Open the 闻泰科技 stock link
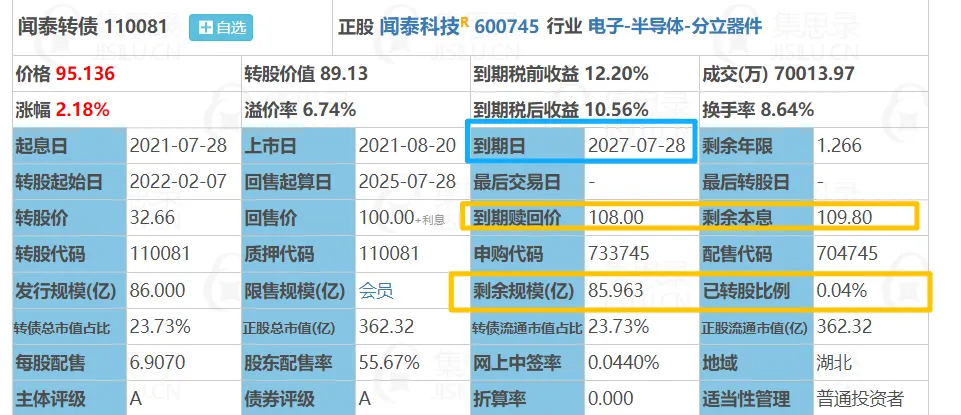Image resolution: width=961 pixels, height=415 pixels. 420,26
